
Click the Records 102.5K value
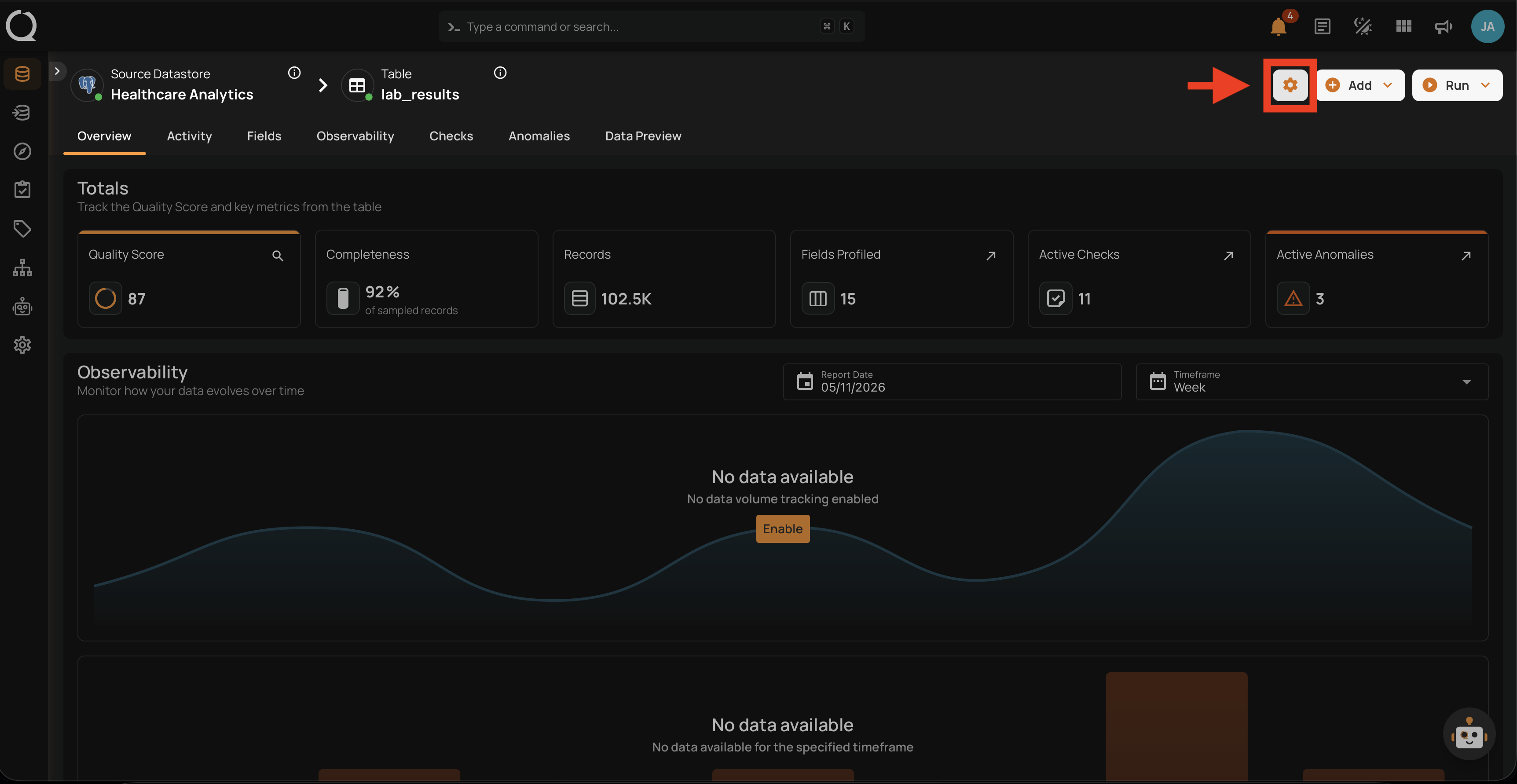[626, 299]
